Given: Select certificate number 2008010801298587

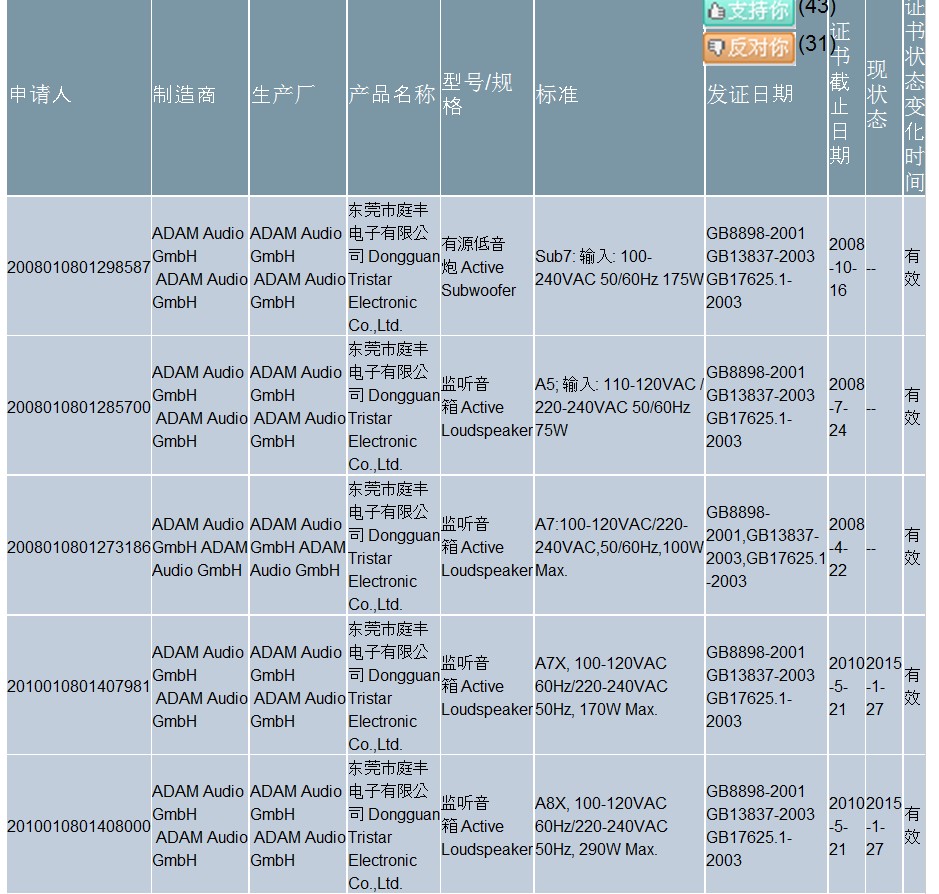Looking at the screenshot, I should (78, 267).
